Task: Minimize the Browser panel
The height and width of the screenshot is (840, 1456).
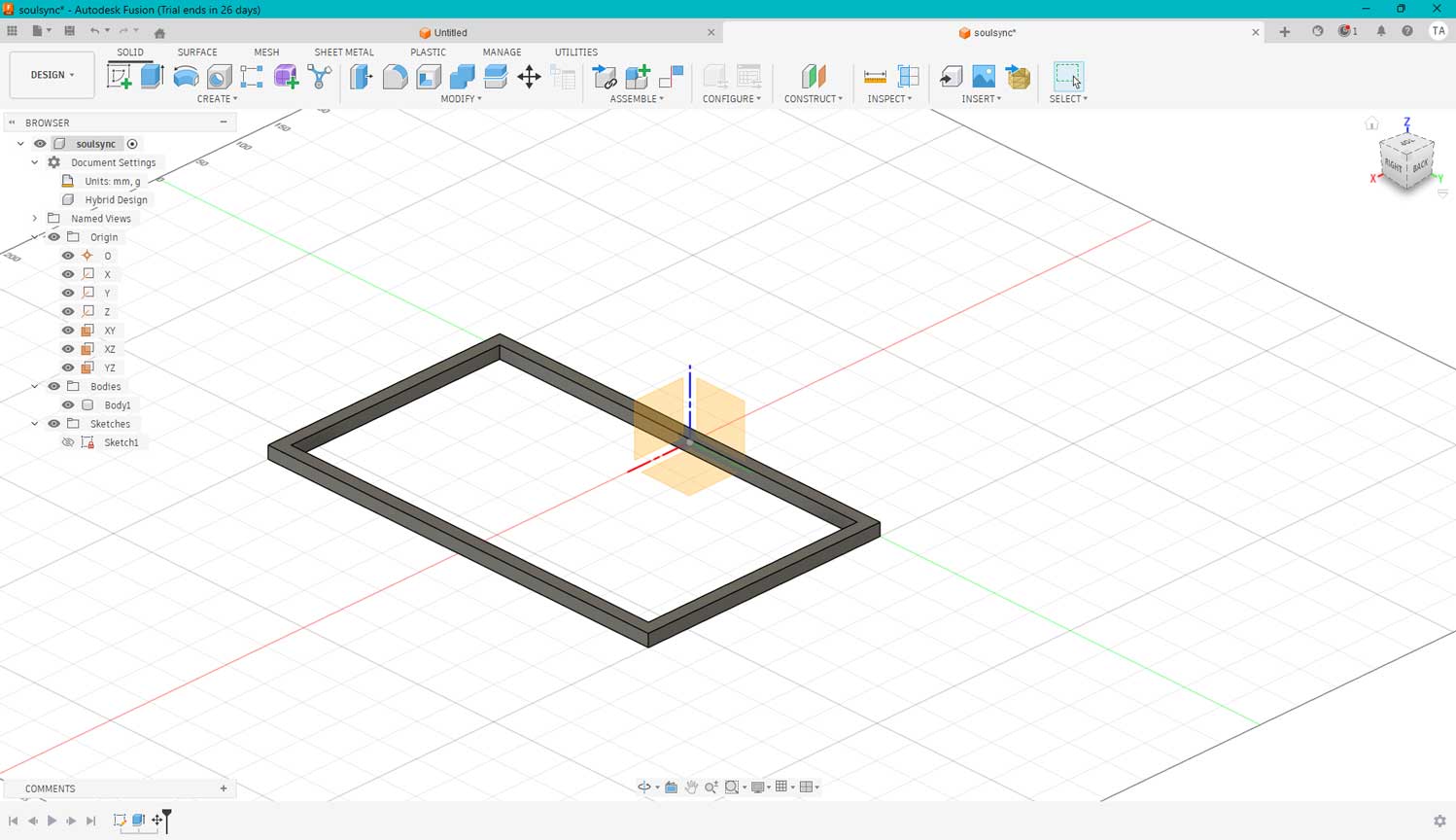Action: (x=224, y=122)
